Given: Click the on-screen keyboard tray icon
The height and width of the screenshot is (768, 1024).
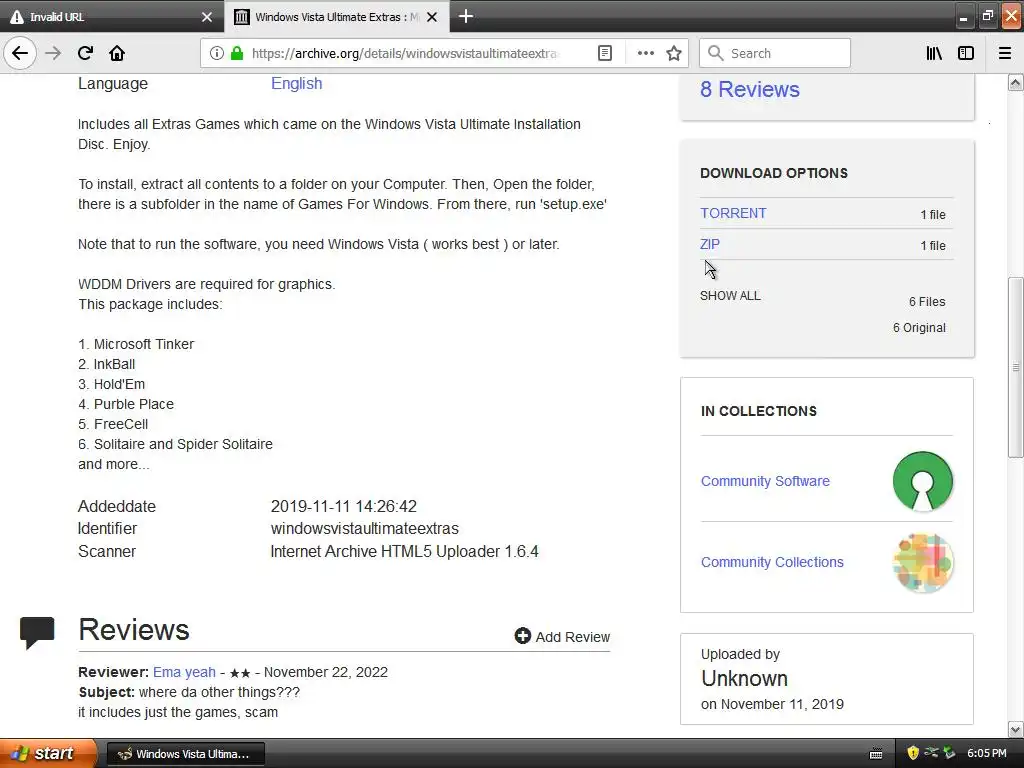Looking at the screenshot, I should [x=876, y=754].
